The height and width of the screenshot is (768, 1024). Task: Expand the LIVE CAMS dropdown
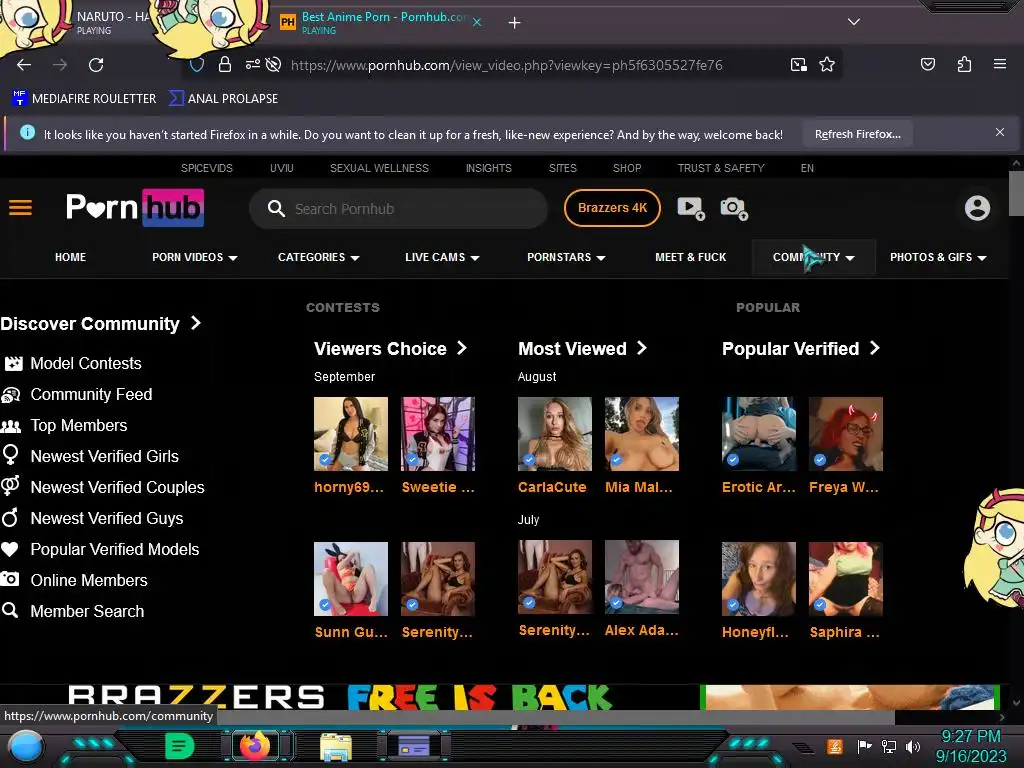coord(442,257)
